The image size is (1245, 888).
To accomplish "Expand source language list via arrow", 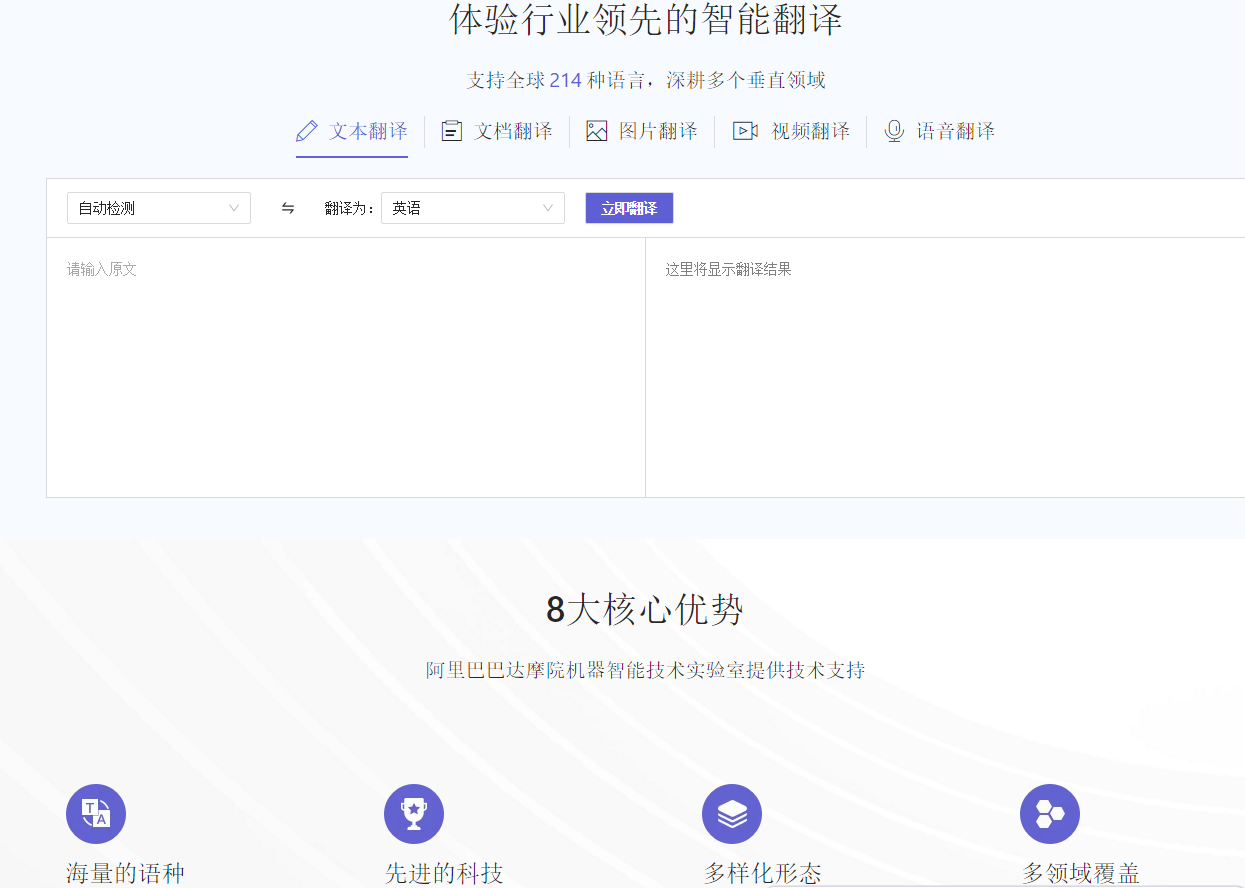I will point(234,208).
